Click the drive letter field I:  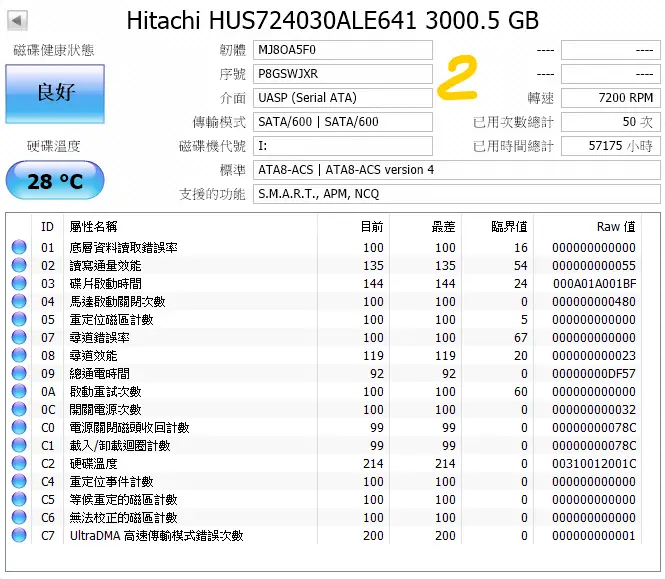point(343,146)
